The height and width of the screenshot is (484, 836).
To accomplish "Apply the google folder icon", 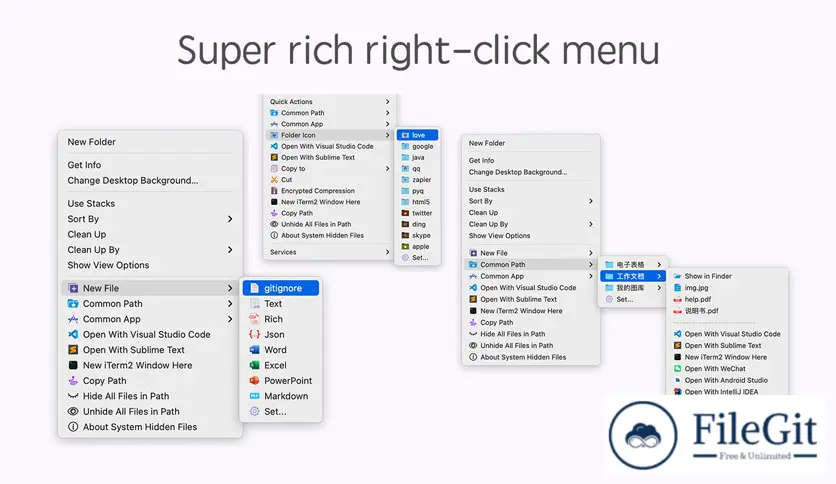I will tap(417, 147).
